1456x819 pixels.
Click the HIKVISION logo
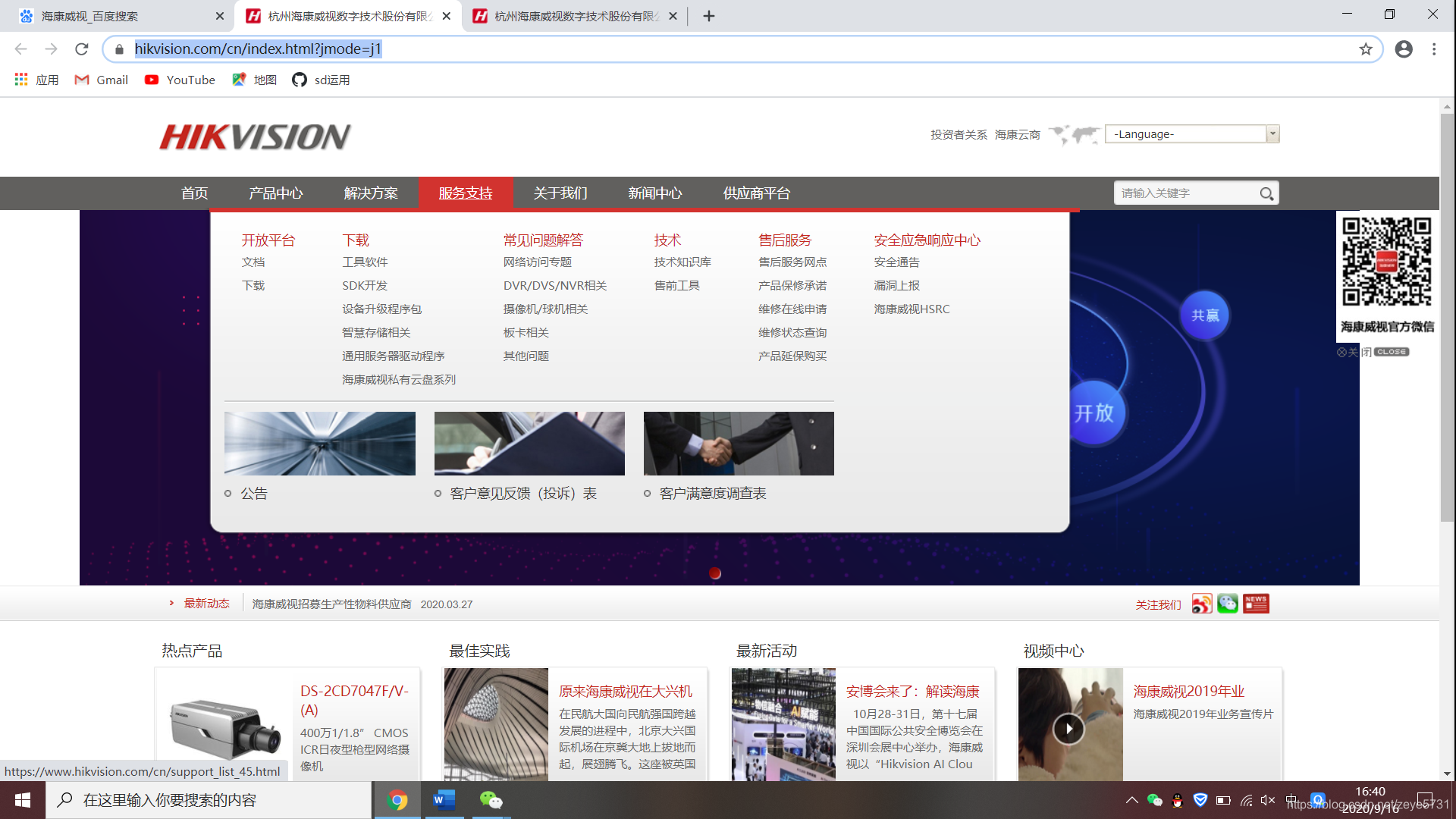[x=256, y=136]
